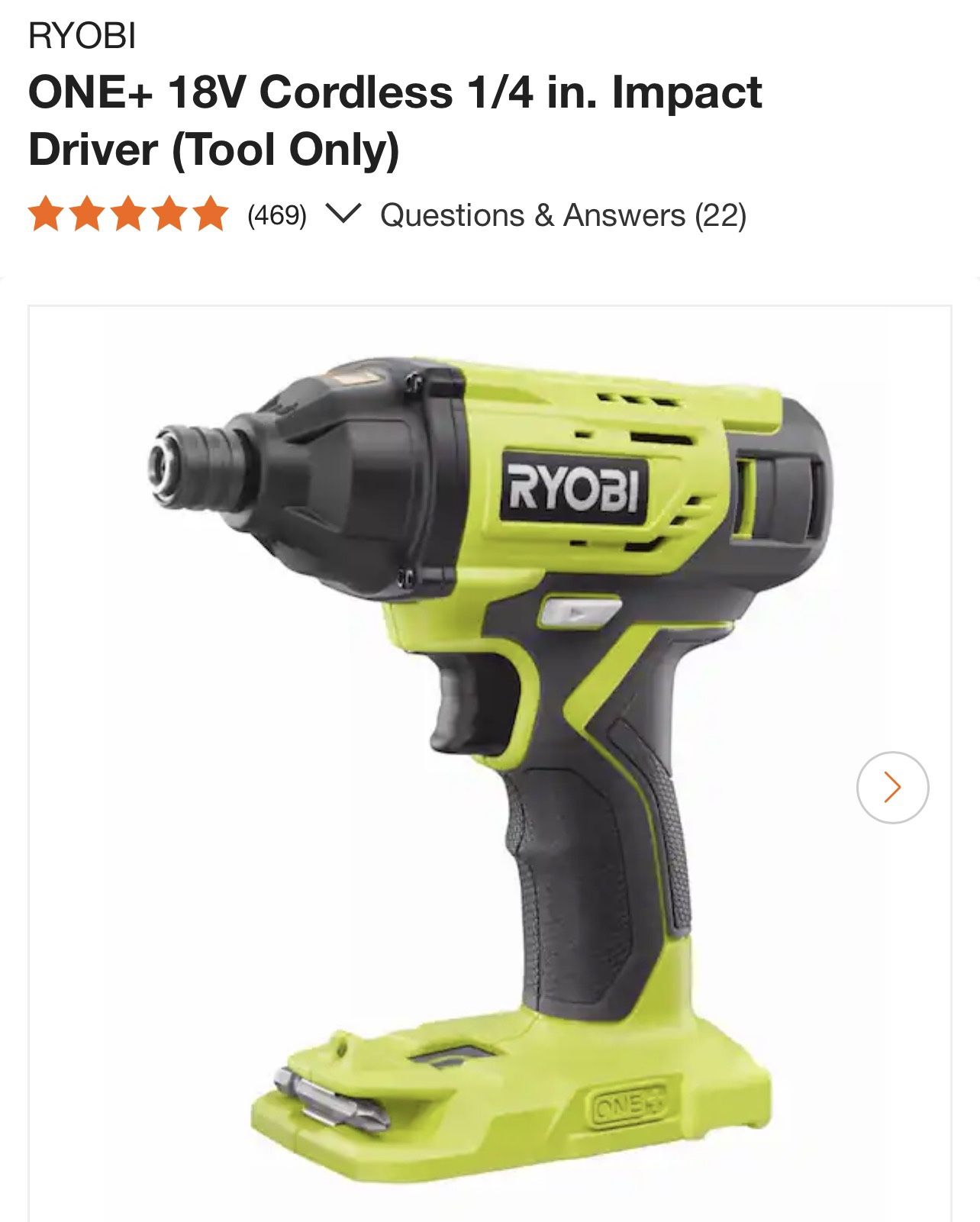Select the first orange rating star

coord(44,214)
